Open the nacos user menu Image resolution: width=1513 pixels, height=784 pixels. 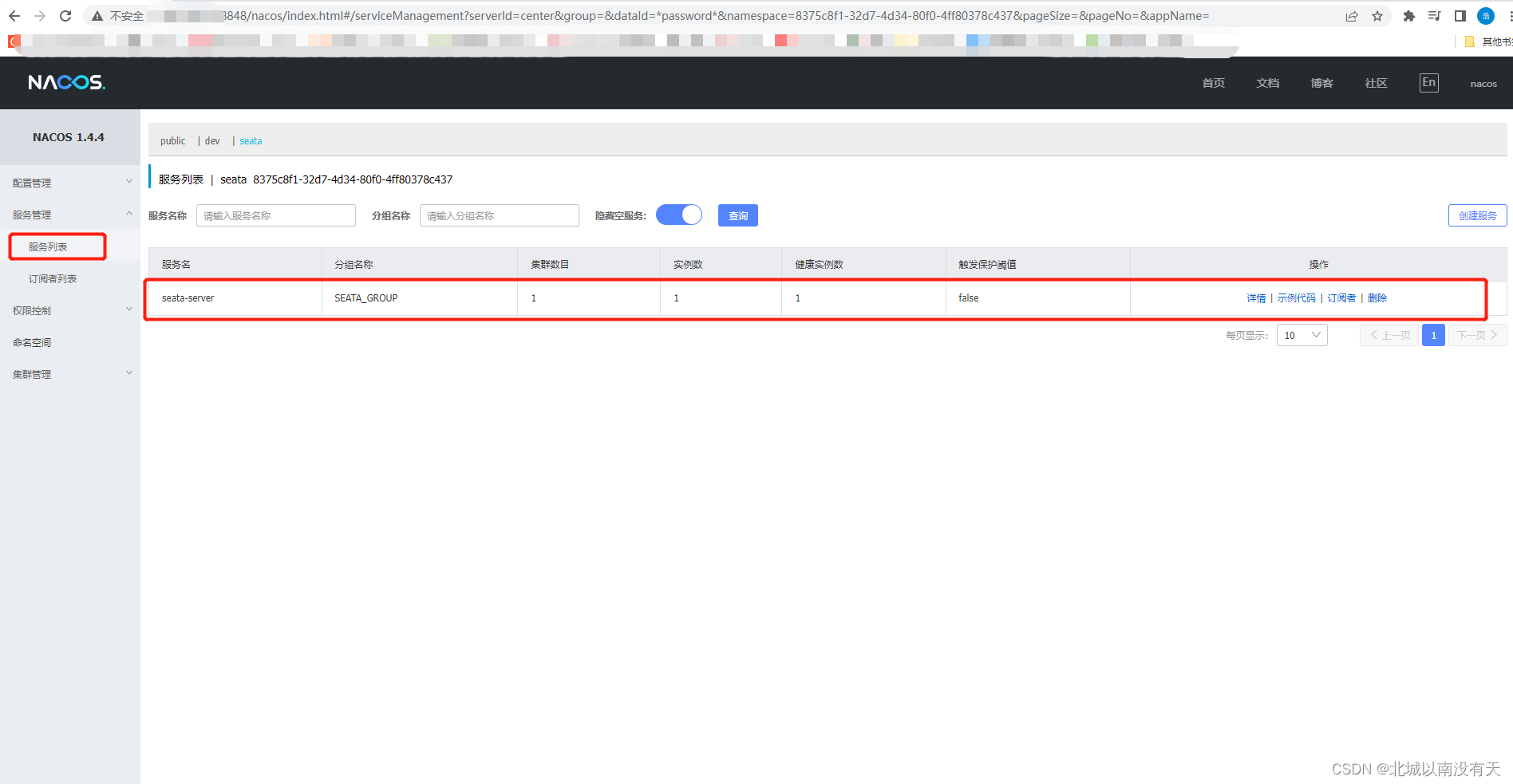coord(1483,84)
